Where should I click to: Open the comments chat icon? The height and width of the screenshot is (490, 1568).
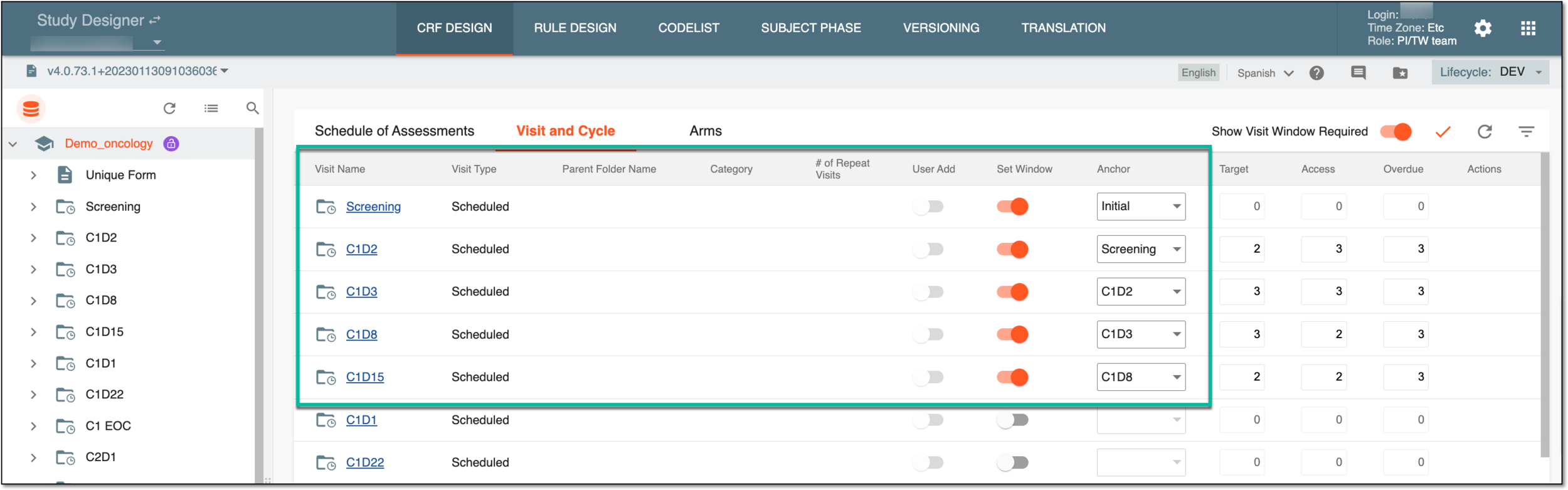(x=1358, y=73)
